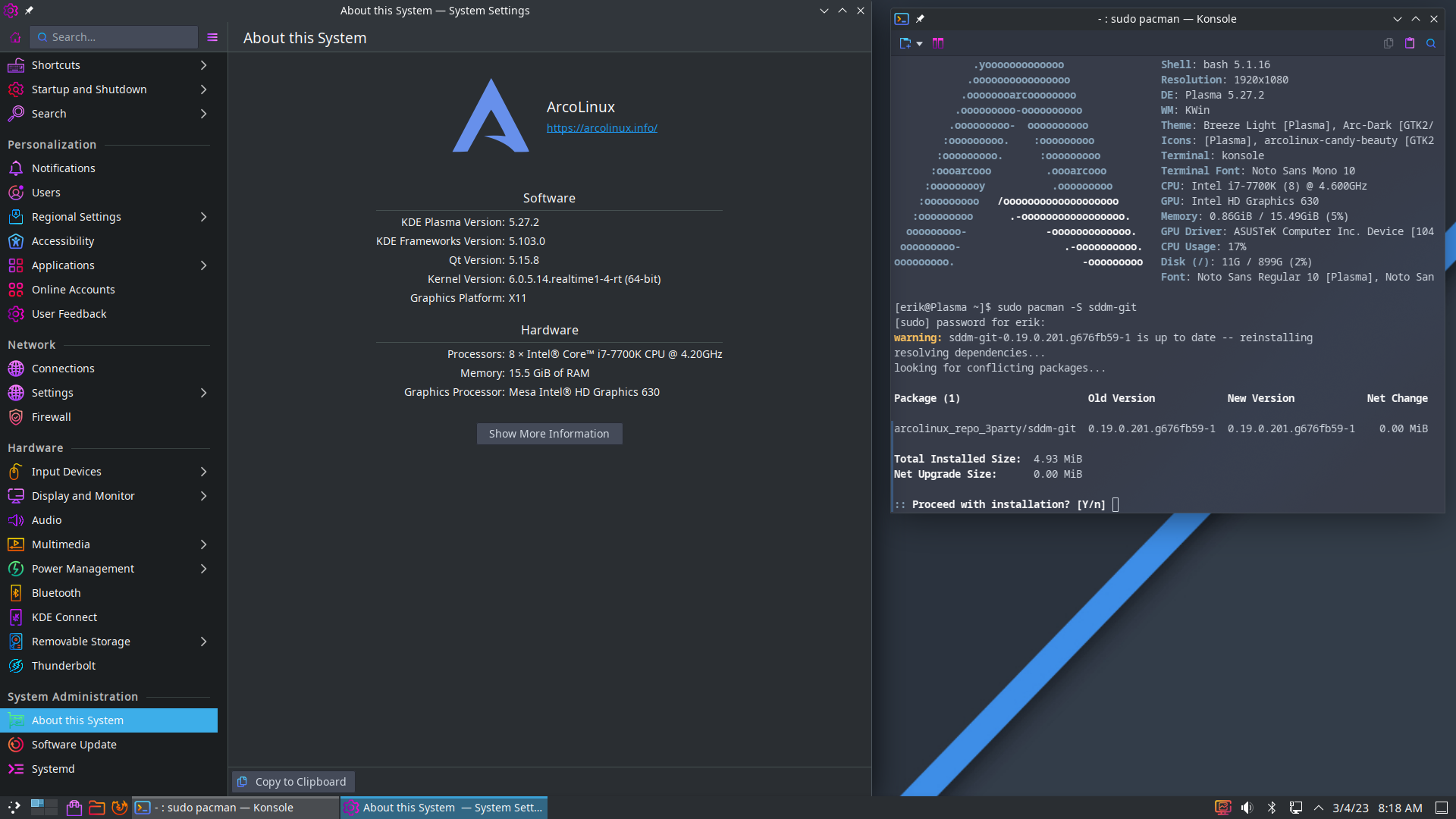Copy terminal selection using the toolbar icon
Viewport: 1456px width, 819px height.
click(1388, 43)
